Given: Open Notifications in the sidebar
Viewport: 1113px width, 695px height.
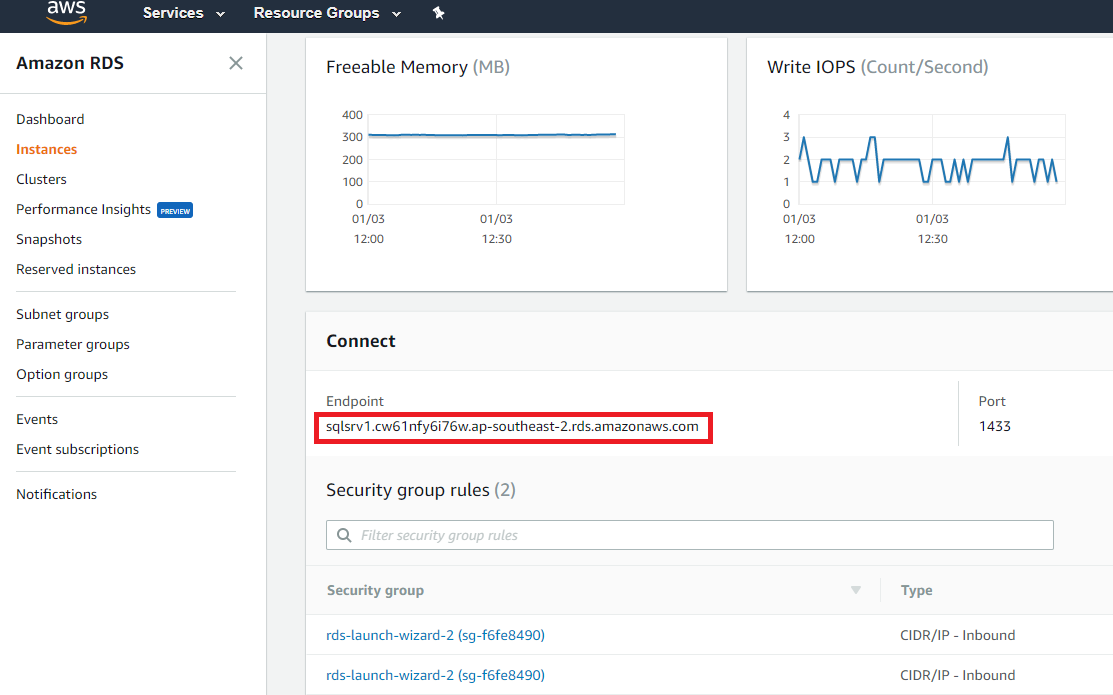Looking at the screenshot, I should 57,494.
